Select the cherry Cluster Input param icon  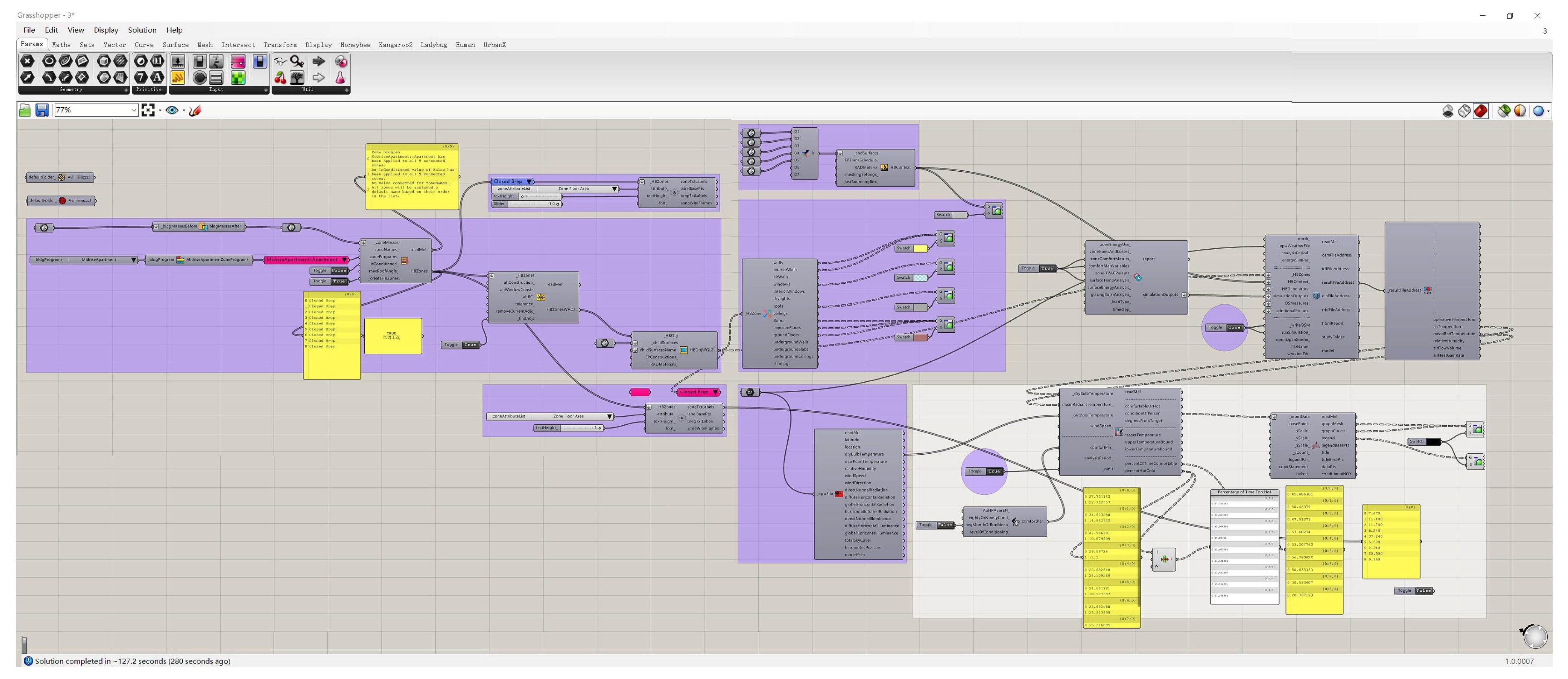click(x=280, y=78)
